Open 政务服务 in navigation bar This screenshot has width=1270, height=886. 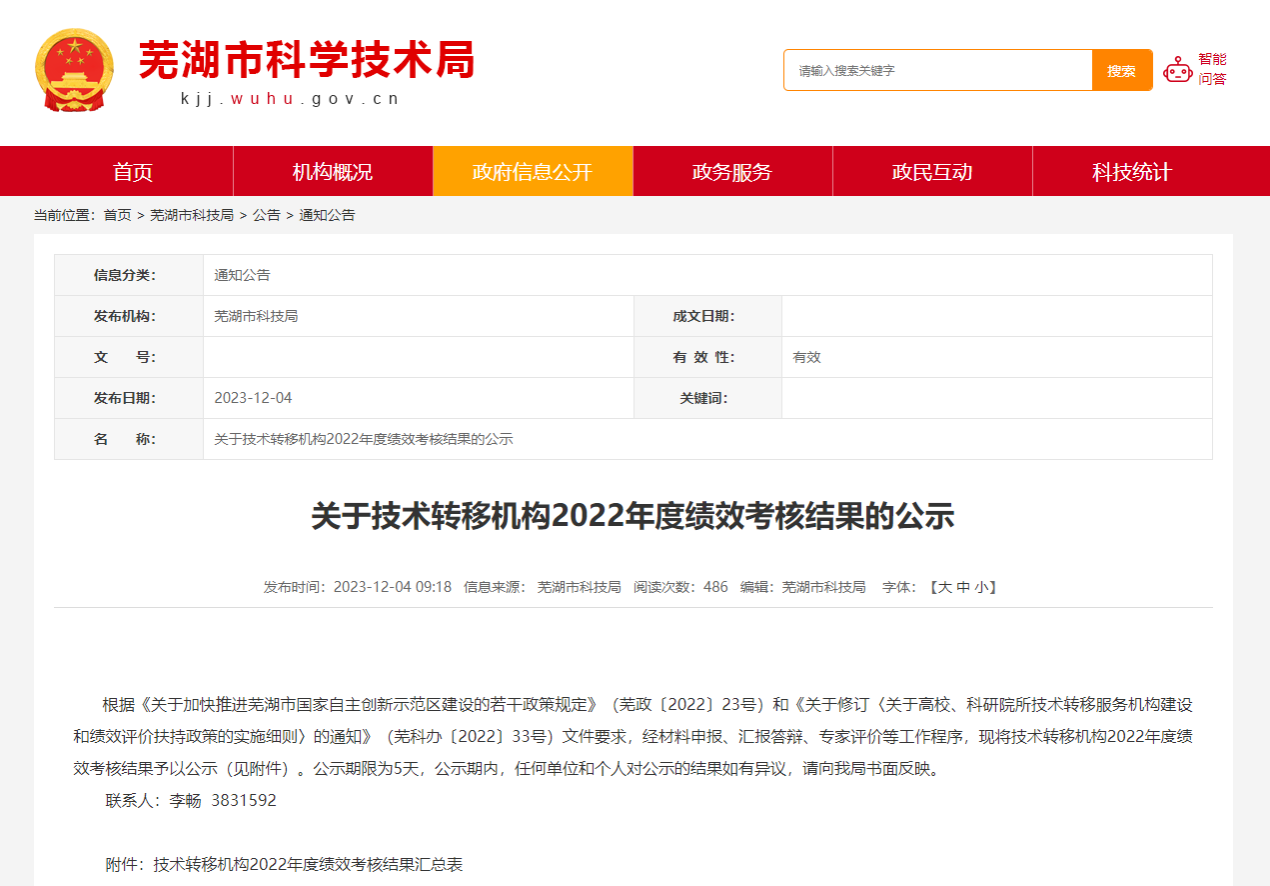[x=732, y=172]
